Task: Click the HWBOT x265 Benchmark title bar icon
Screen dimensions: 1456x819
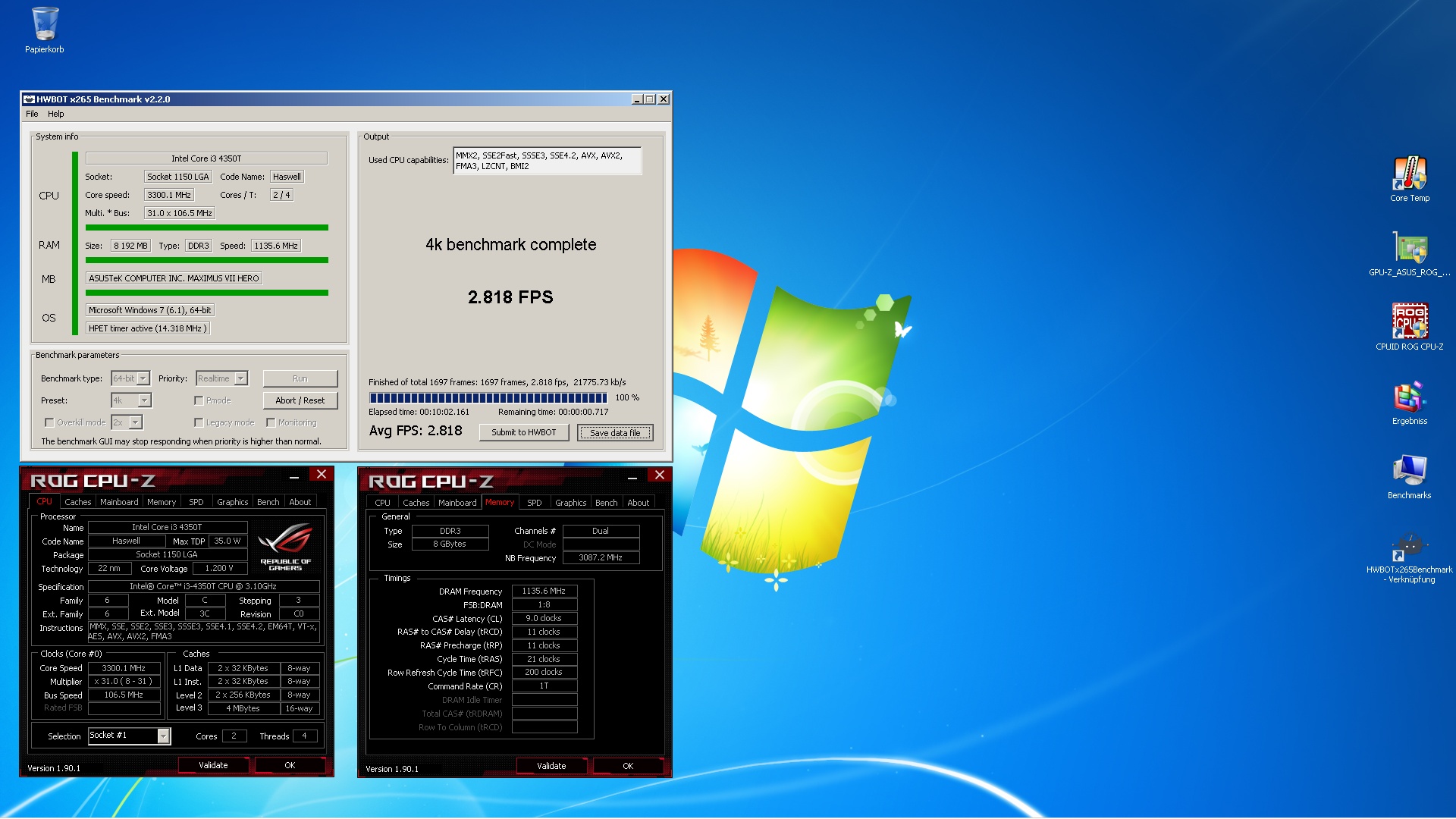Action: point(30,99)
